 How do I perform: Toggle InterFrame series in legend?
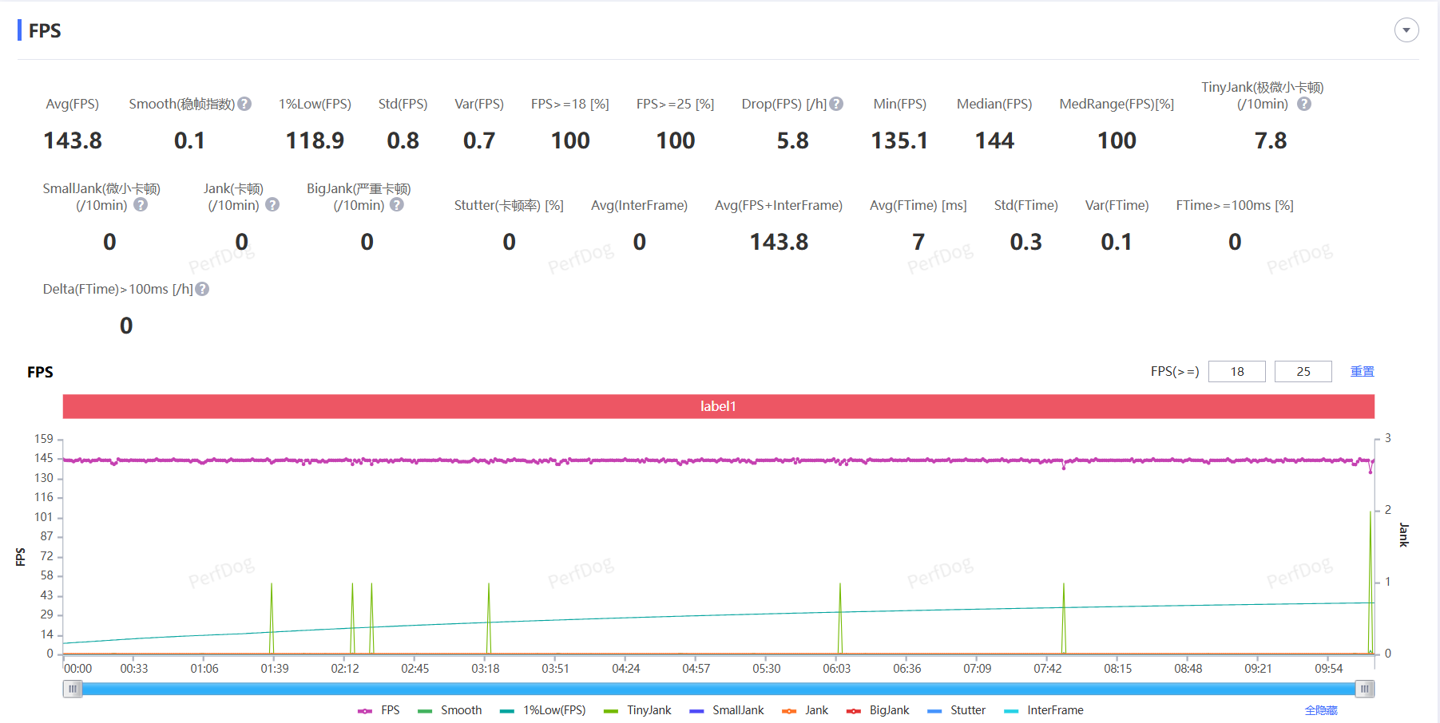tap(1044, 710)
